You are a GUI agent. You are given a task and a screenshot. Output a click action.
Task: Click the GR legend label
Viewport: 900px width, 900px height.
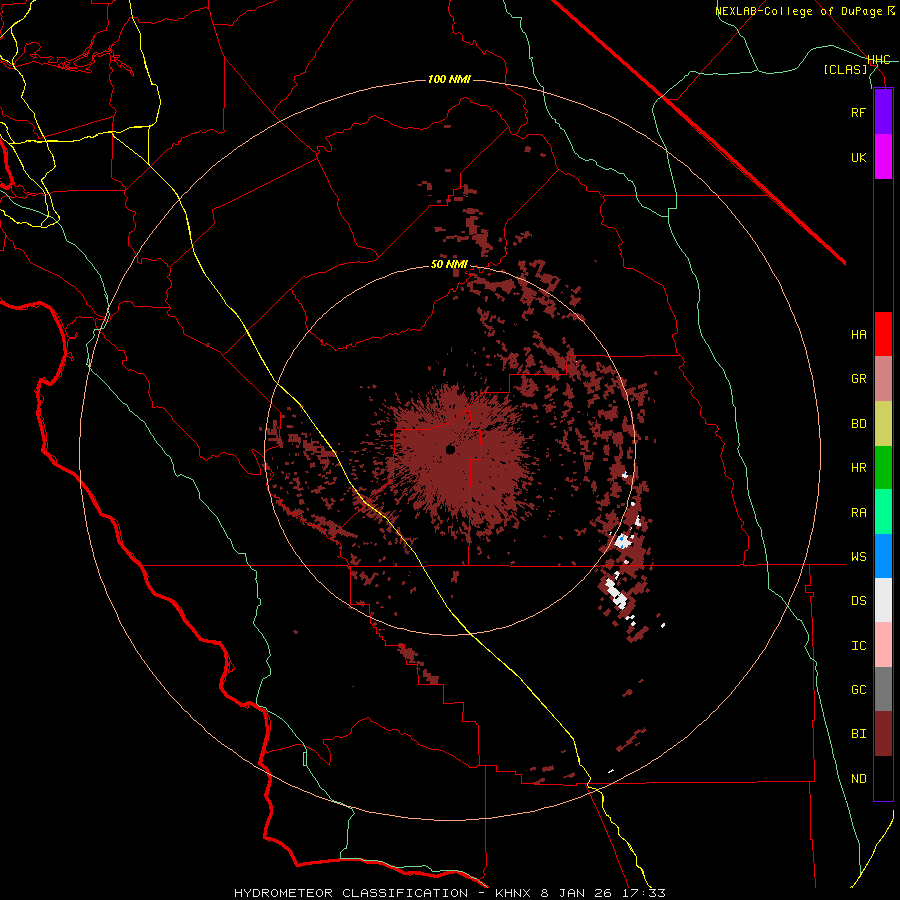pyautogui.click(x=858, y=379)
